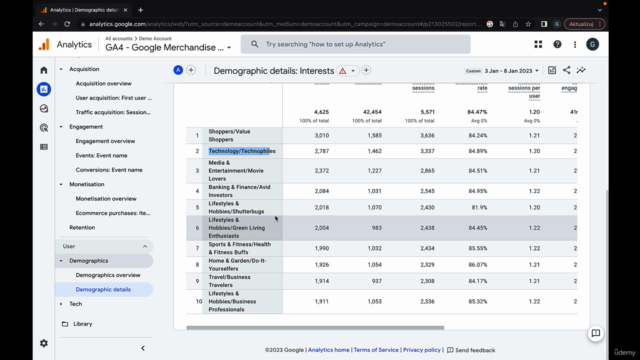
Task: Click the All accounts breadcrumb
Action: click(119, 38)
